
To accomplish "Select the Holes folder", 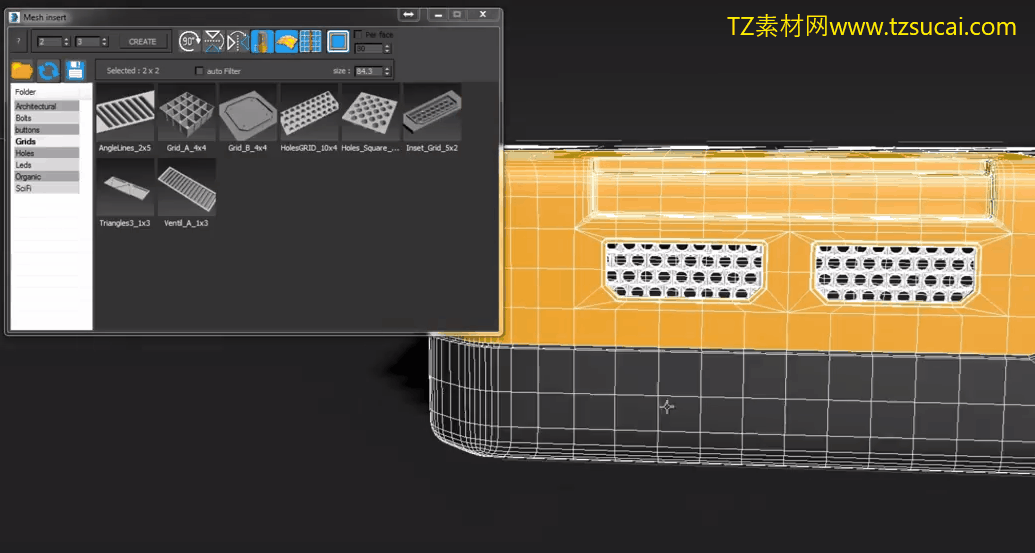I will 46,153.
